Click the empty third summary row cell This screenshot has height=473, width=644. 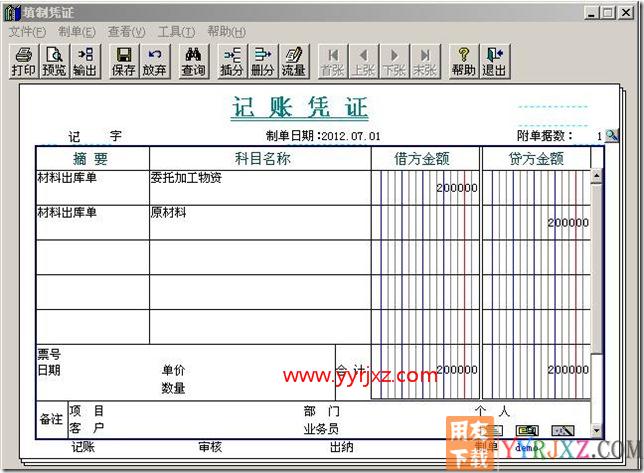pos(92,257)
